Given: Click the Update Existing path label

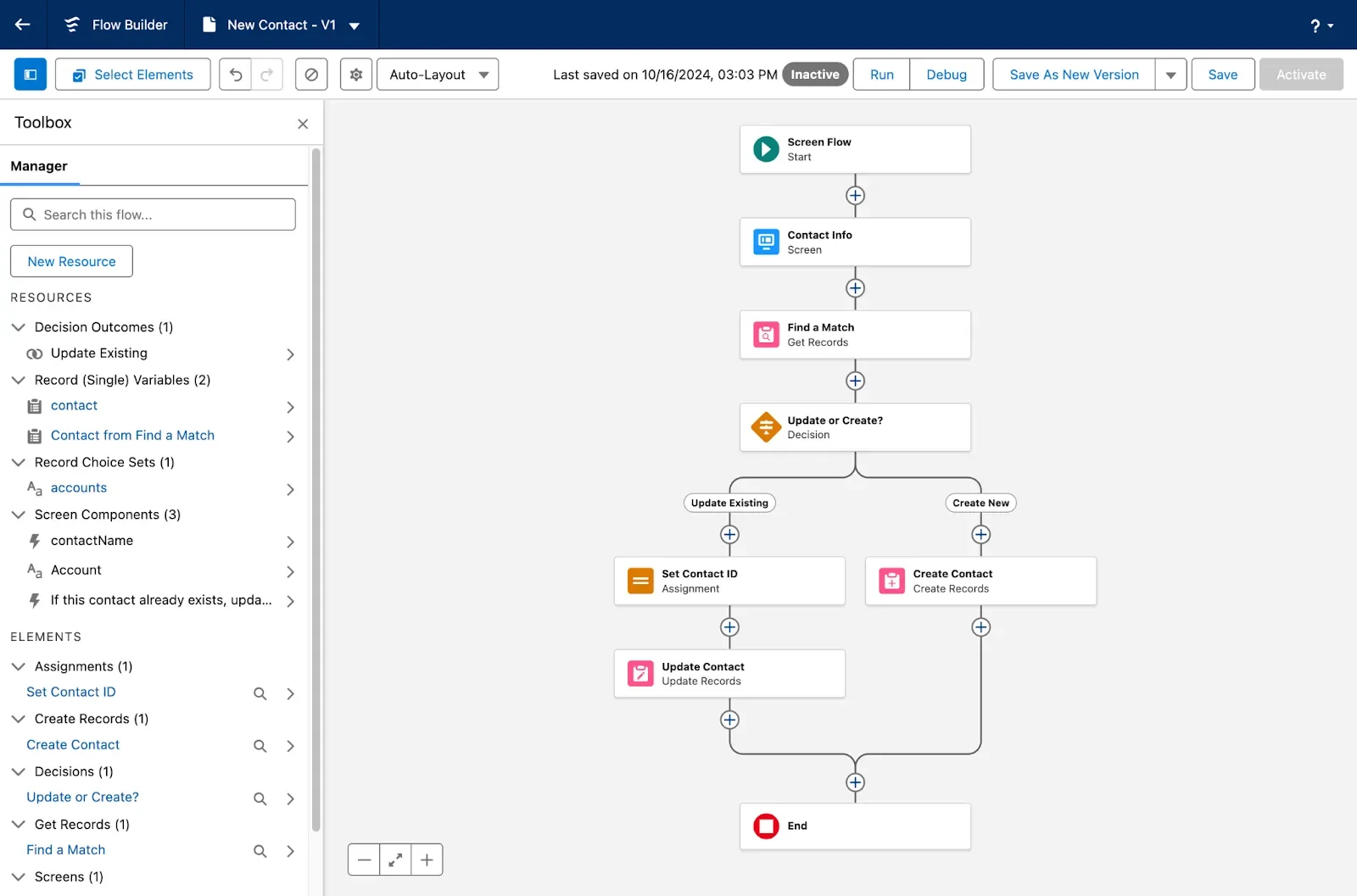Looking at the screenshot, I should click(x=729, y=503).
